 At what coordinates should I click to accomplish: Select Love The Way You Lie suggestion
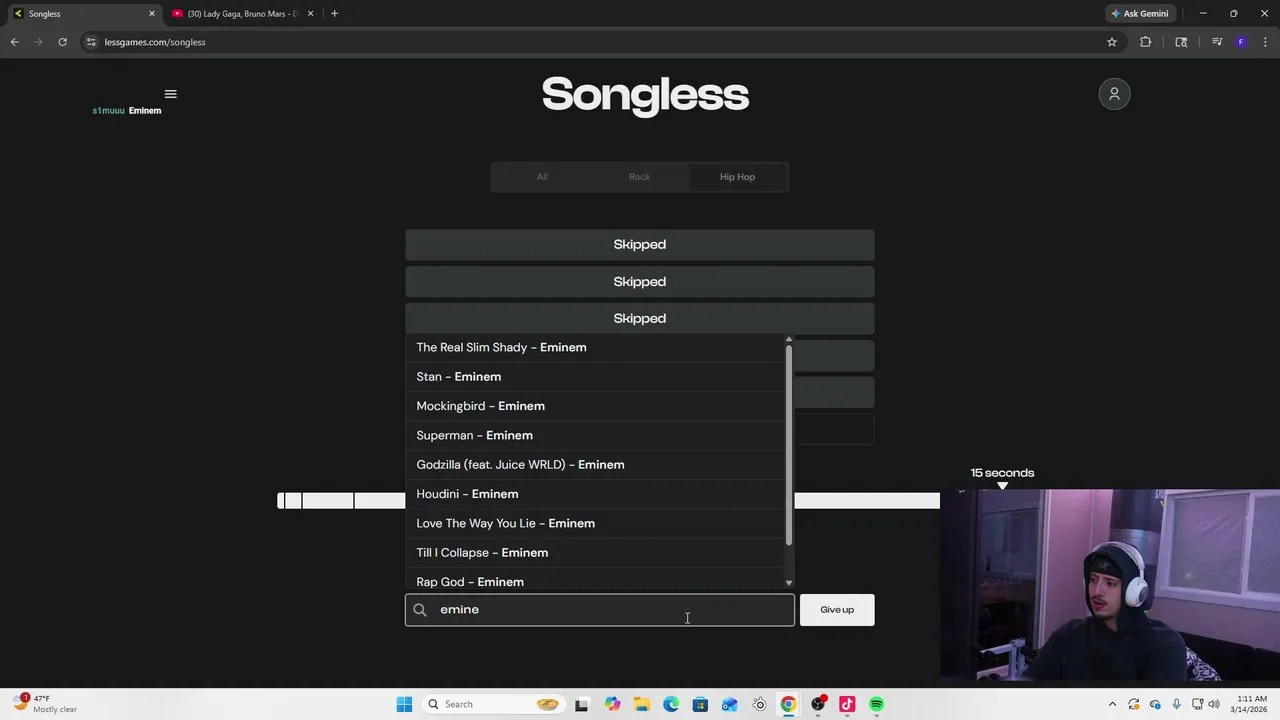click(596, 523)
